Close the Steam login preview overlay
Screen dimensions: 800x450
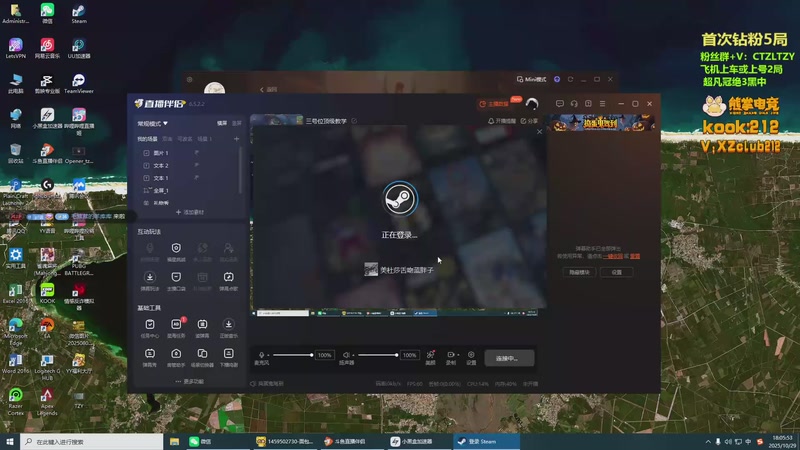click(539, 132)
